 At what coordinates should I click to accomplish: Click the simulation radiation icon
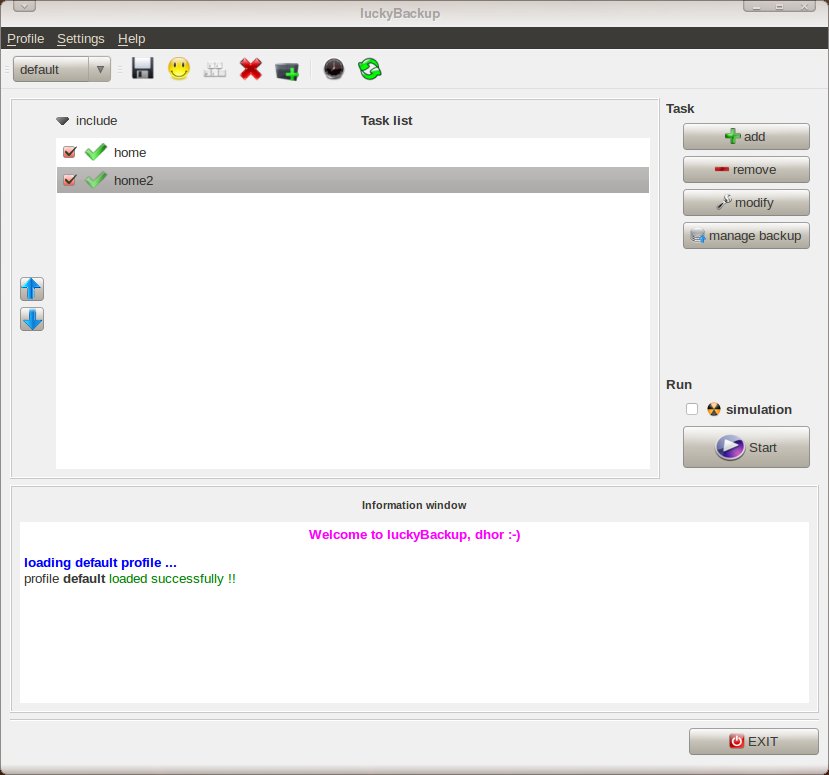pos(714,409)
